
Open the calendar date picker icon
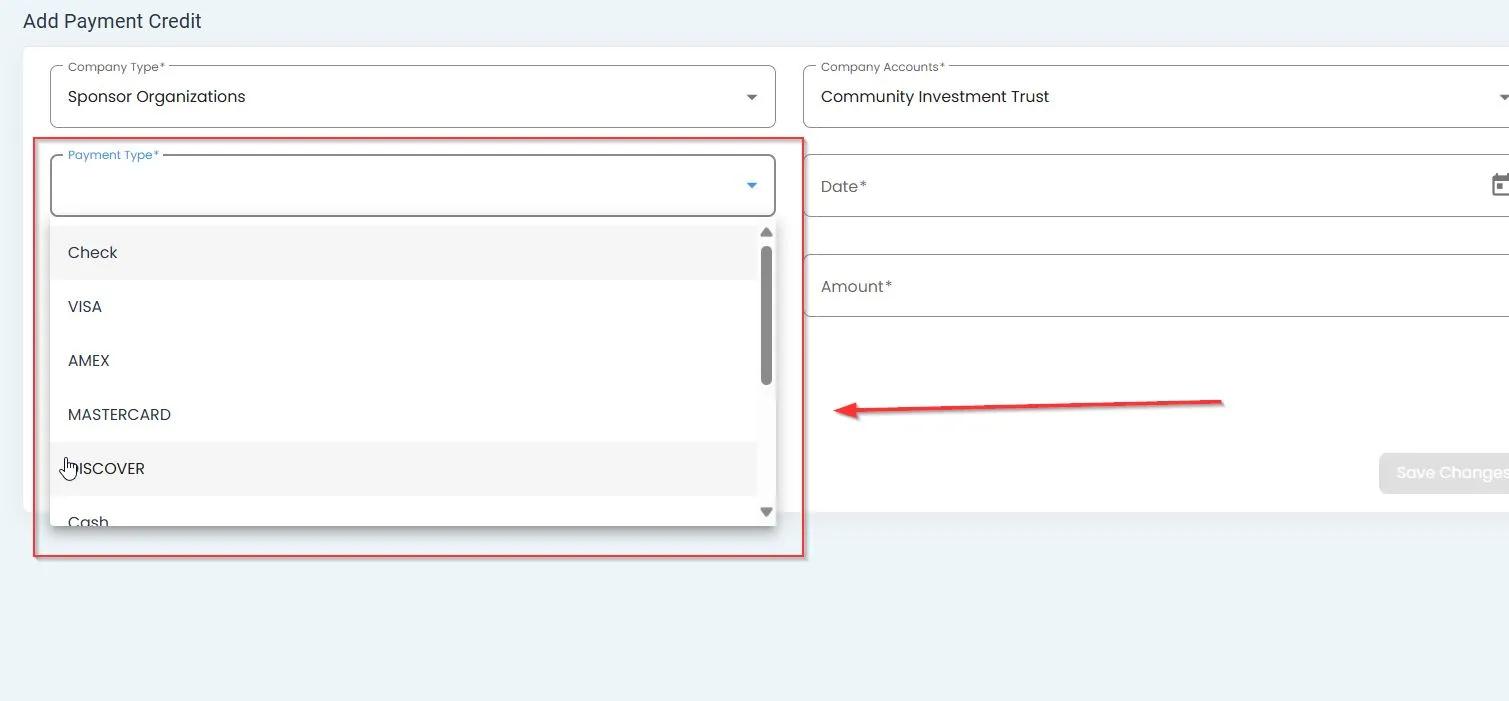tap(1499, 185)
